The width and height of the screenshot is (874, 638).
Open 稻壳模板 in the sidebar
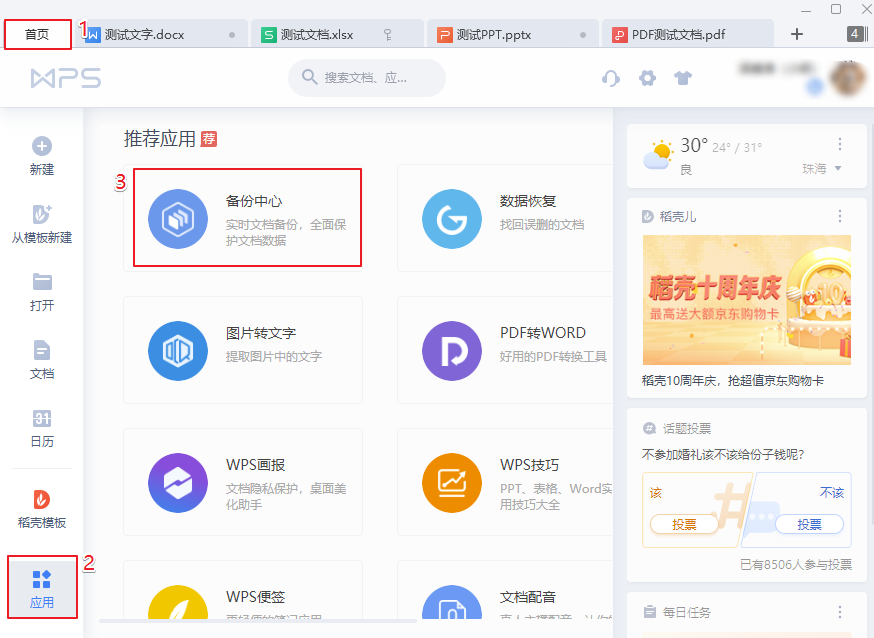tap(42, 509)
